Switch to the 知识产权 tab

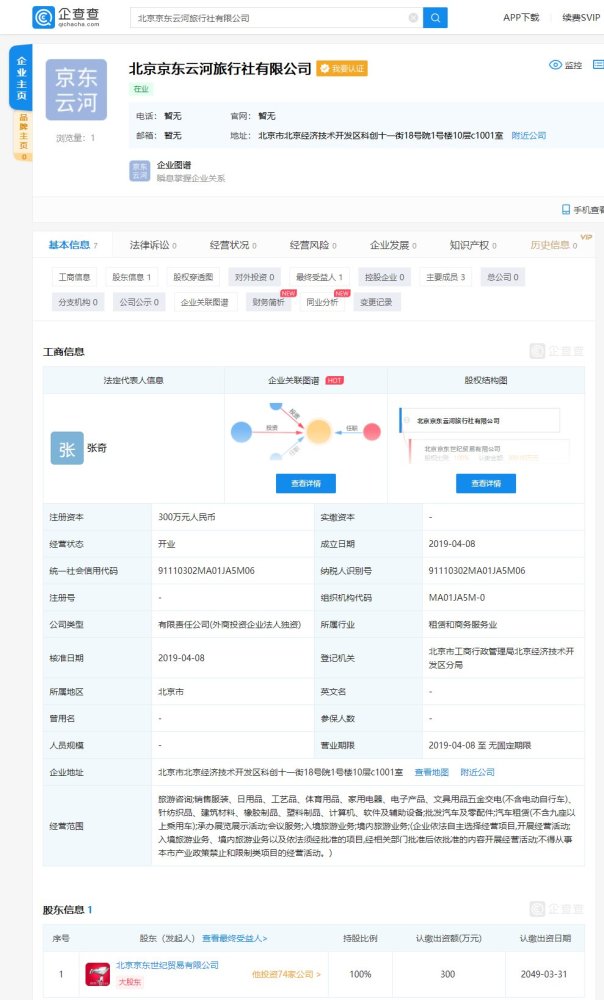pyautogui.click(x=473, y=245)
